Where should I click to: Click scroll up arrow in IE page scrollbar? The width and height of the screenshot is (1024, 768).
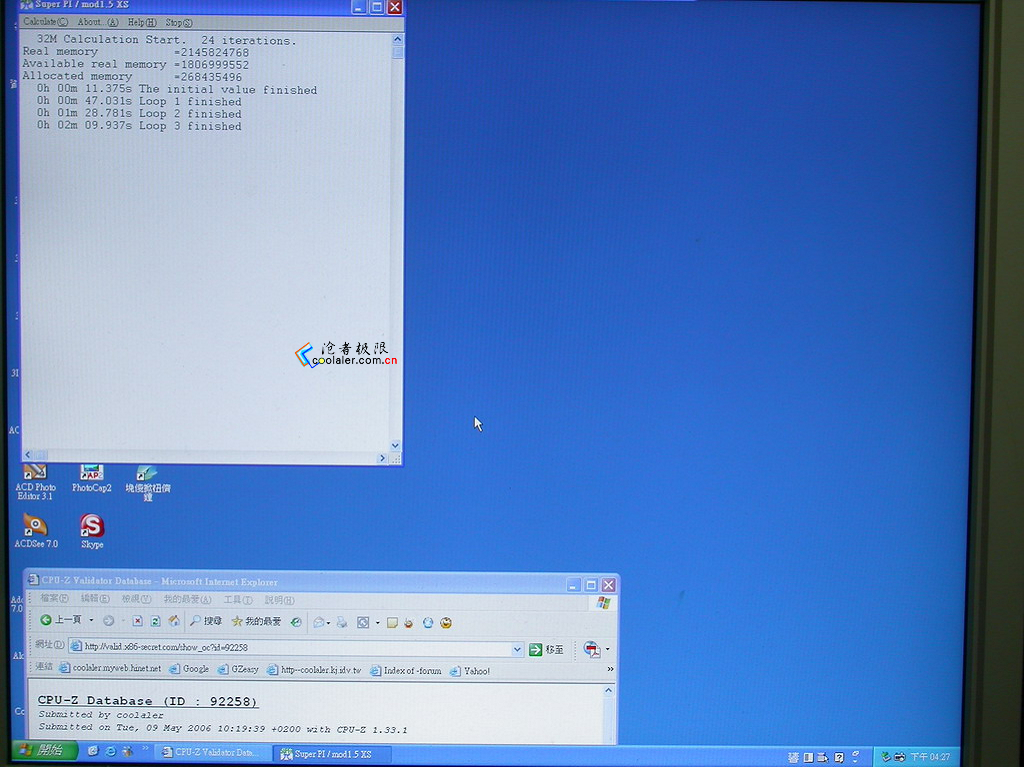click(609, 690)
